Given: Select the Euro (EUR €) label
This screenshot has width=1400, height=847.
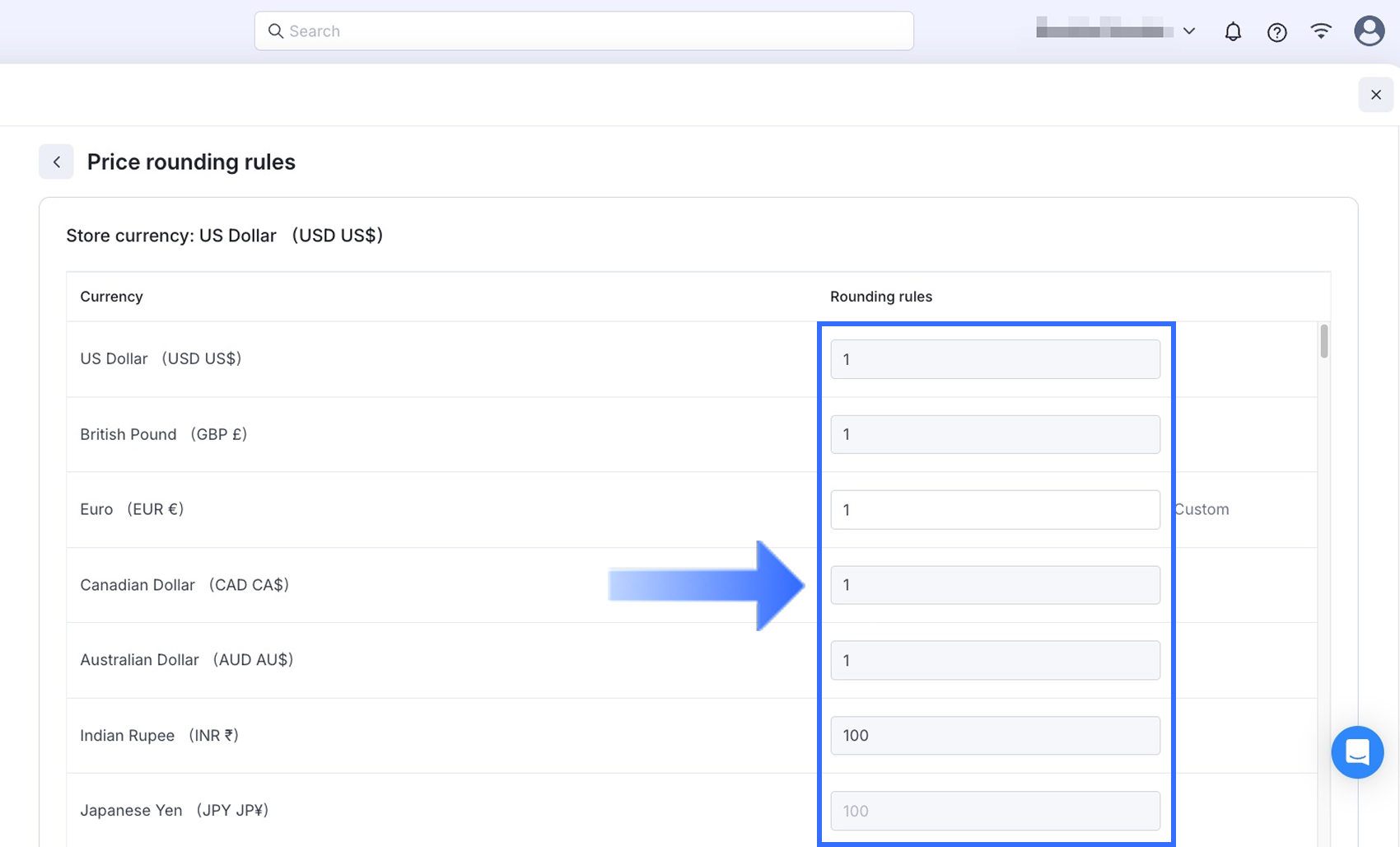Looking at the screenshot, I should point(132,509).
